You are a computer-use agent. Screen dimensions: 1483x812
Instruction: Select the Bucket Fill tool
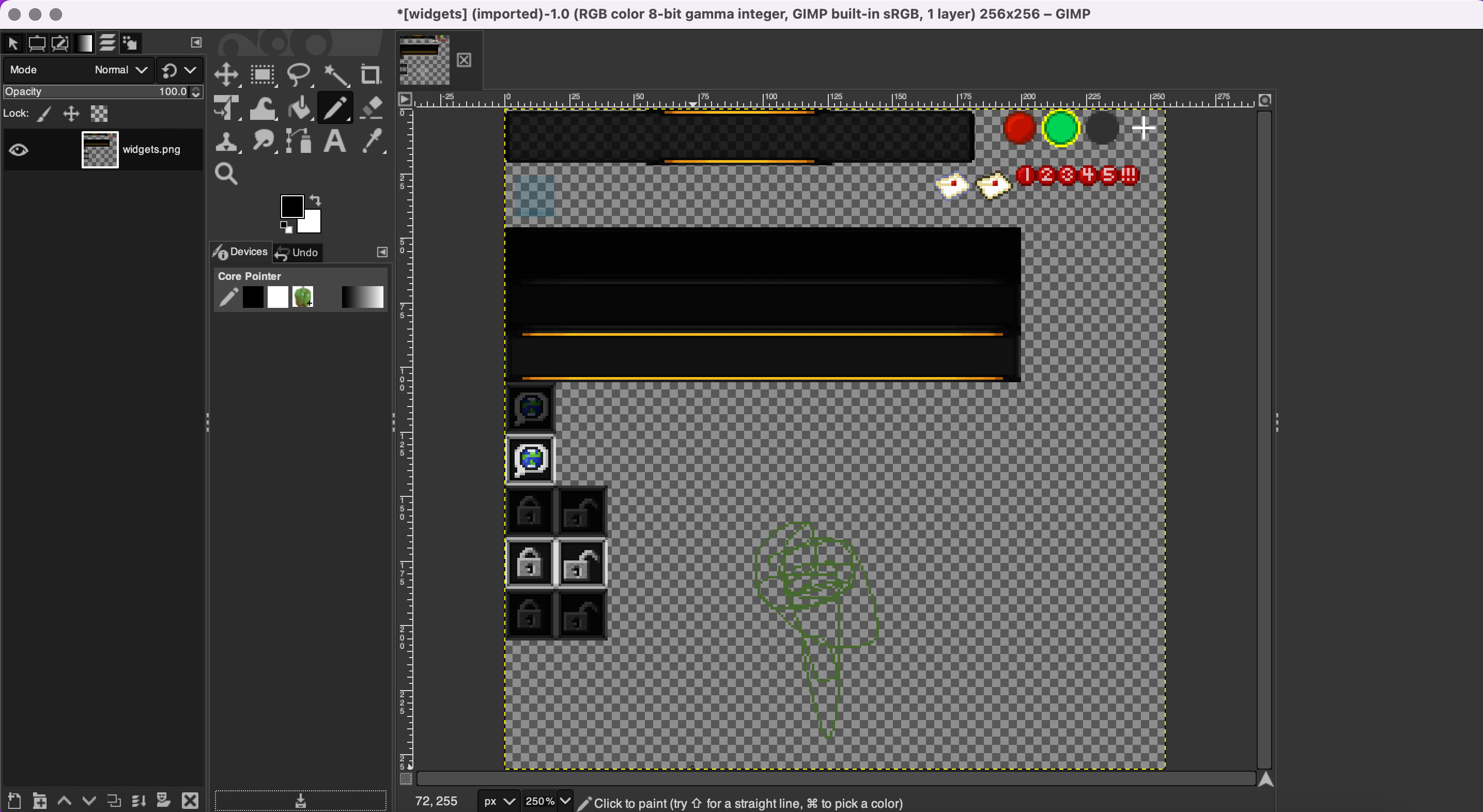pos(299,108)
